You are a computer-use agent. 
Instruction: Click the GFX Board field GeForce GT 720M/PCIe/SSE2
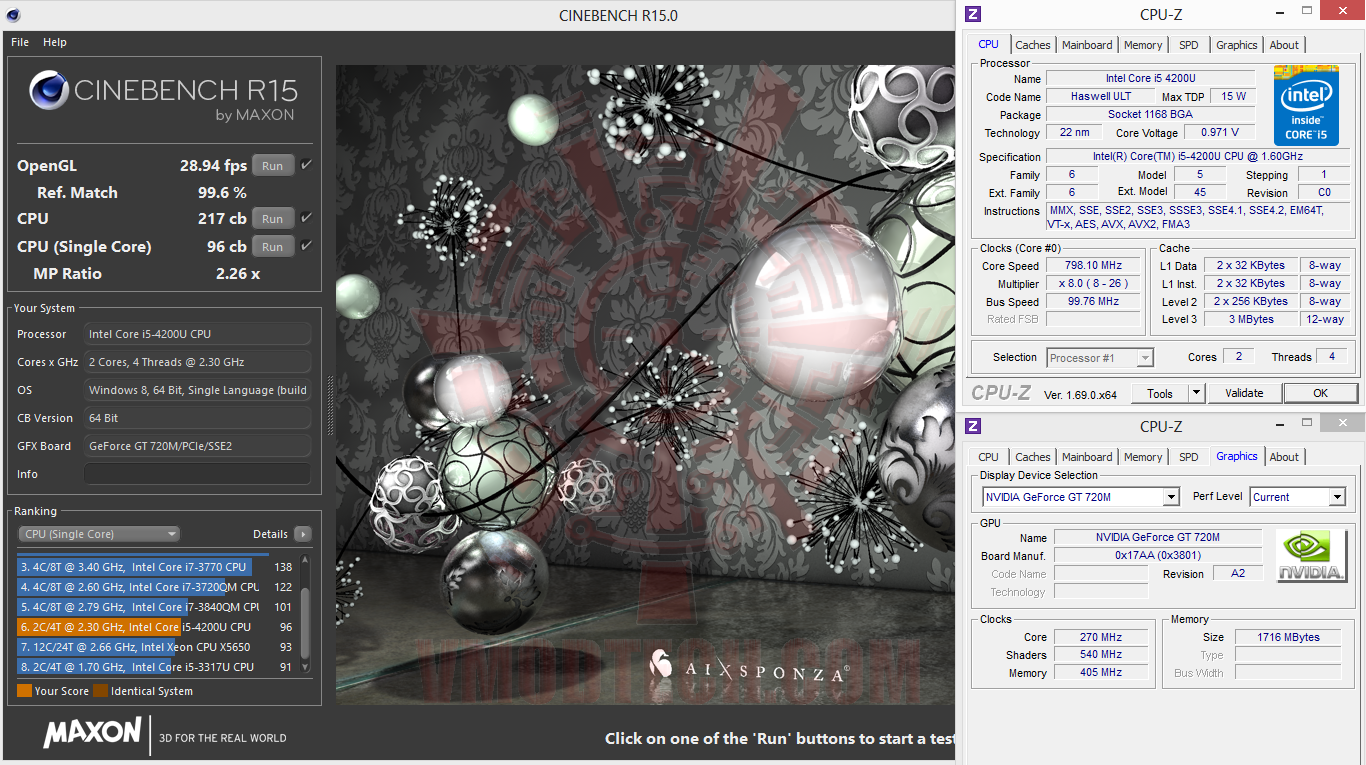198,446
